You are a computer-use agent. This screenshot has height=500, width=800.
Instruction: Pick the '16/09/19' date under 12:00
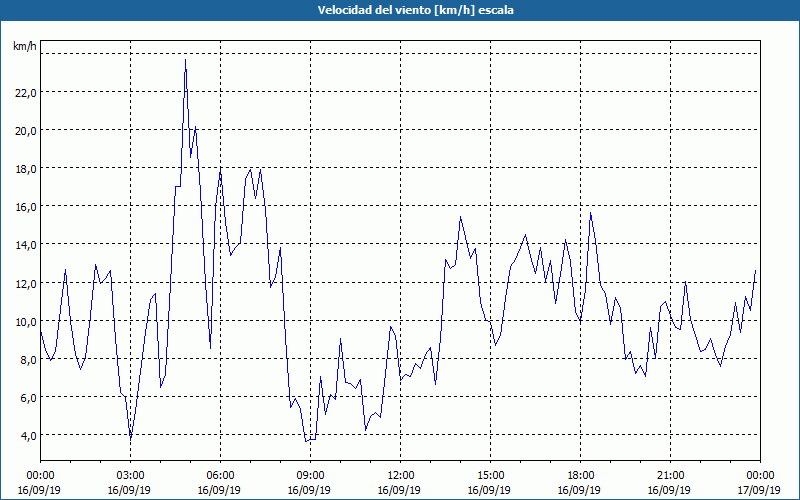pos(399,490)
